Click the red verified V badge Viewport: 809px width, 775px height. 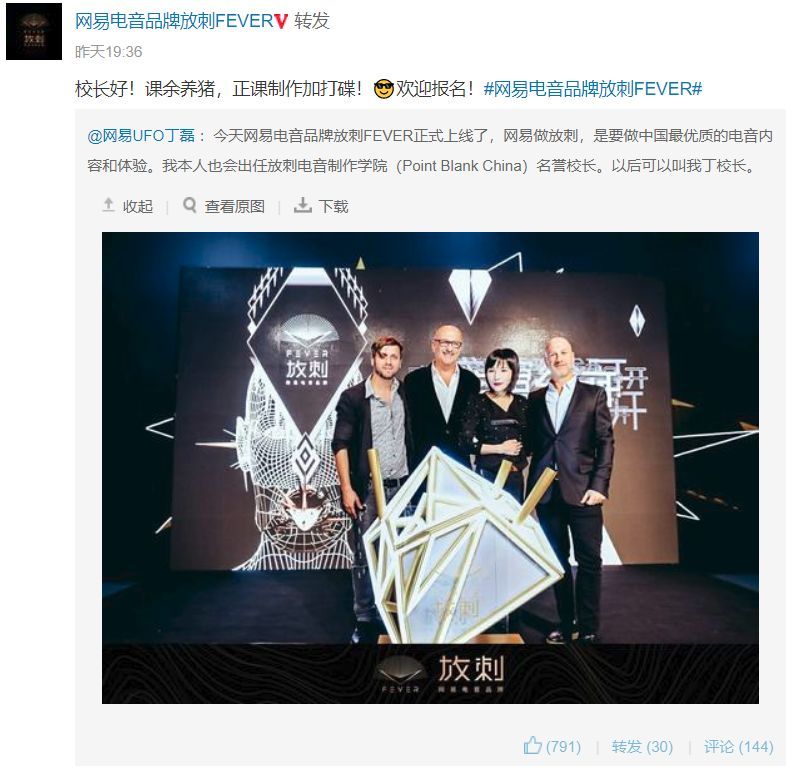(281, 21)
